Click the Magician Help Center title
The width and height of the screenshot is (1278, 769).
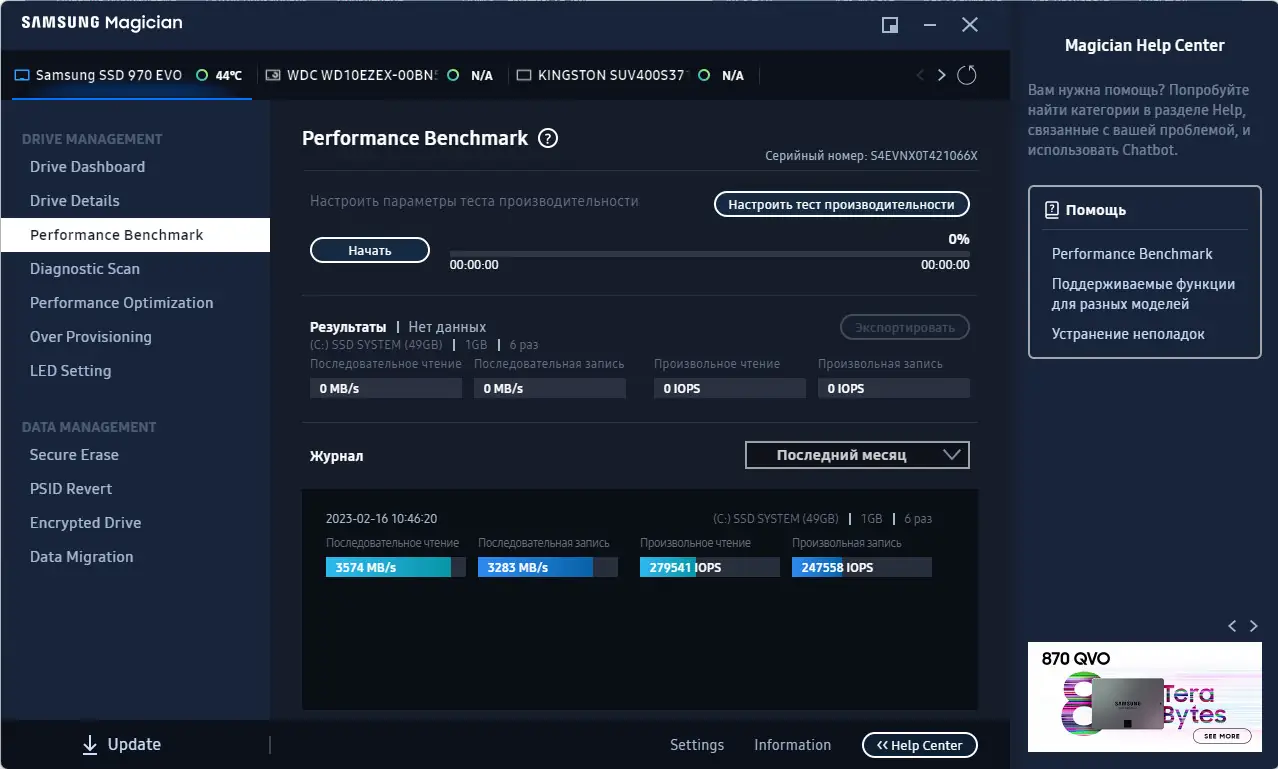click(1145, 45)
